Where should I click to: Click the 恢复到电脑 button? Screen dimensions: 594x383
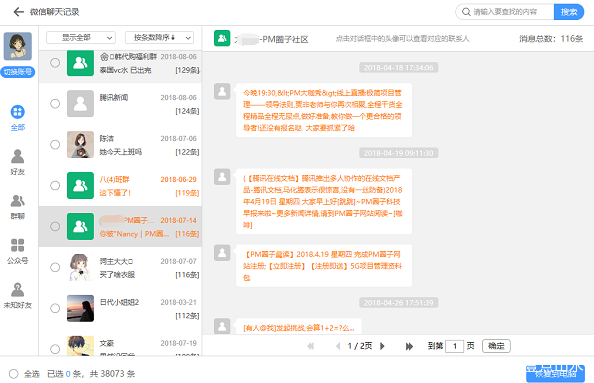coord(555,374)
